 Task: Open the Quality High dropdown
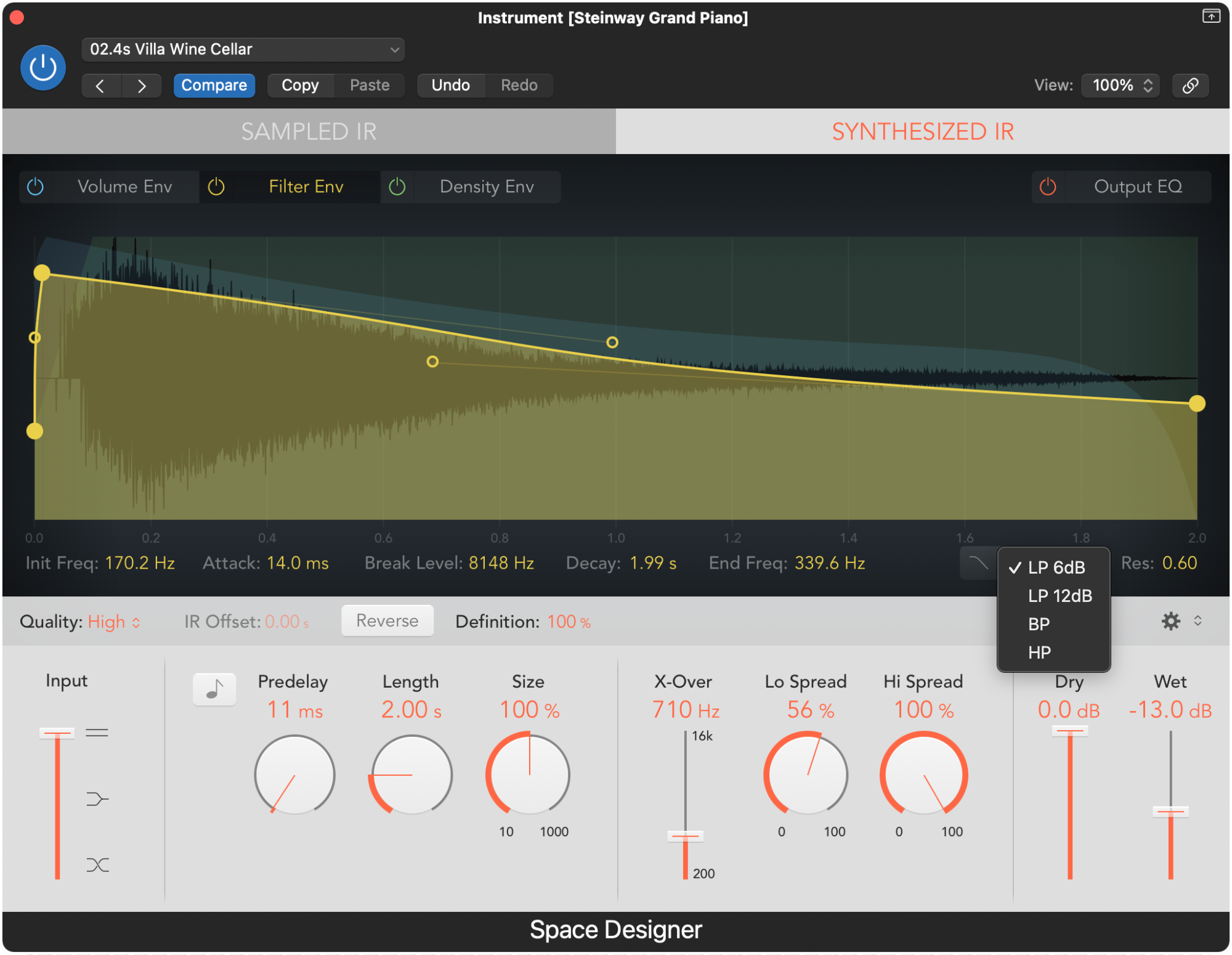pyautogui.click(x=114, y=622)
